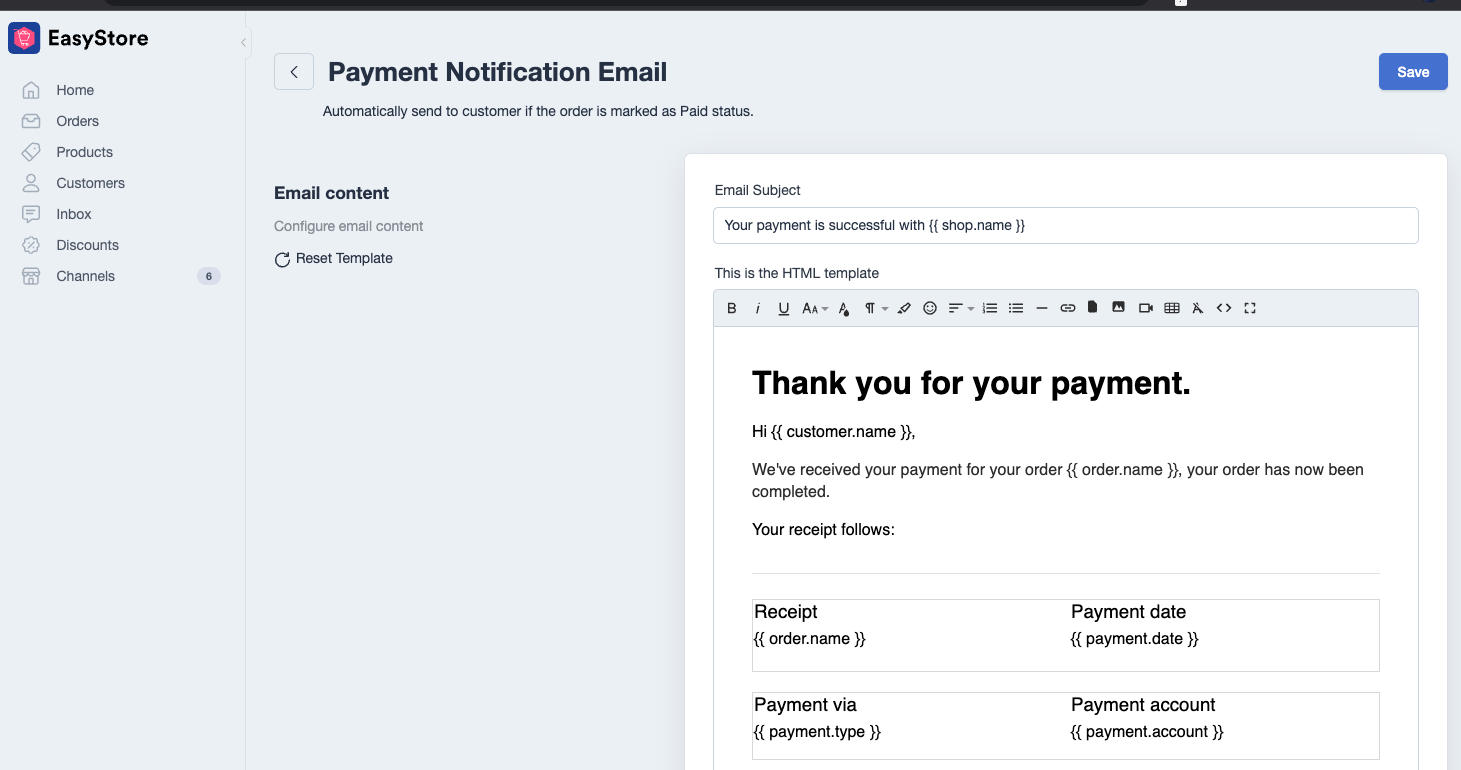This screenshot has height=770, width=1461.
Task: Select the highlighter brush tool
Action: [x=904, y=308]
